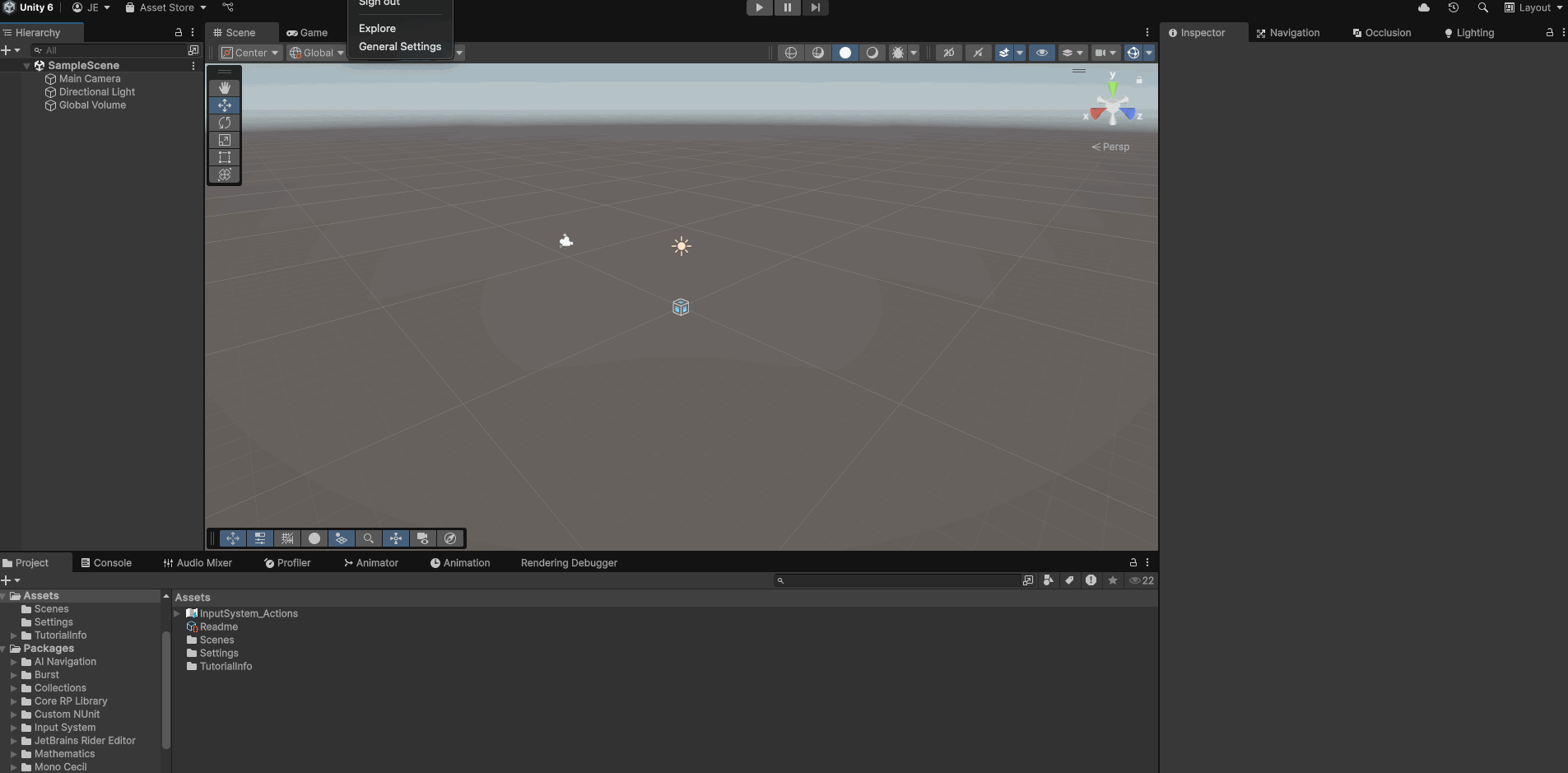Select Directional Light in Hierarchy

coord(97,92)
